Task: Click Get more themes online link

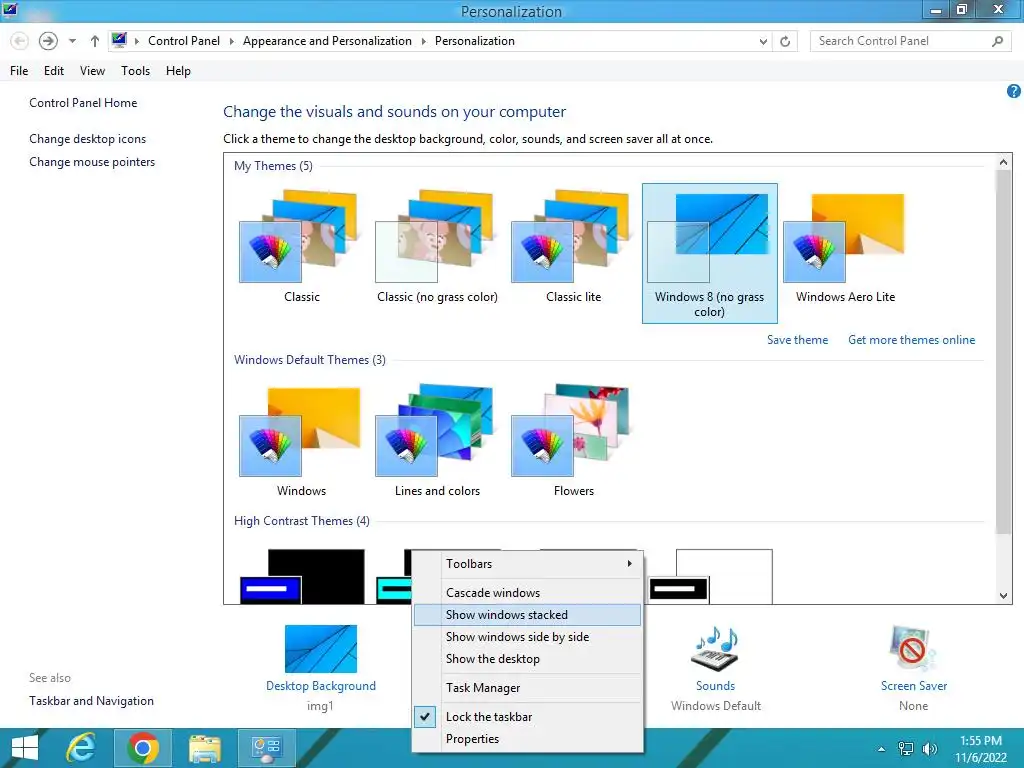Action: pos(911,340)
